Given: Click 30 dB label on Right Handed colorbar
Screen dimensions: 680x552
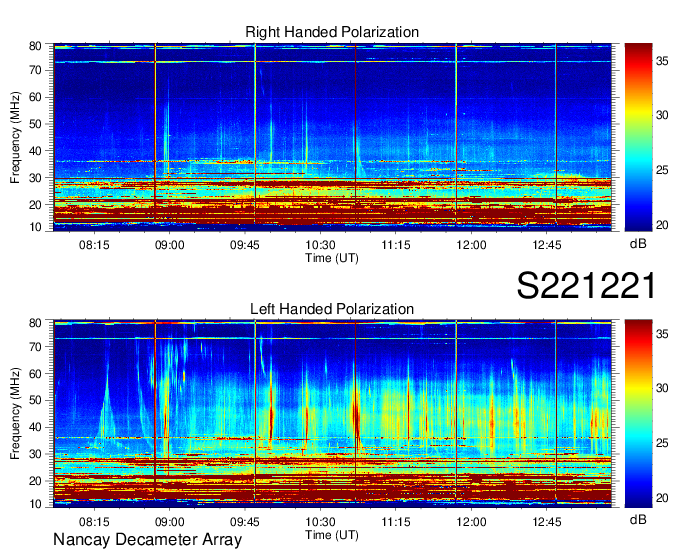Looking at the screenshot, I should [x=662, y=114].
